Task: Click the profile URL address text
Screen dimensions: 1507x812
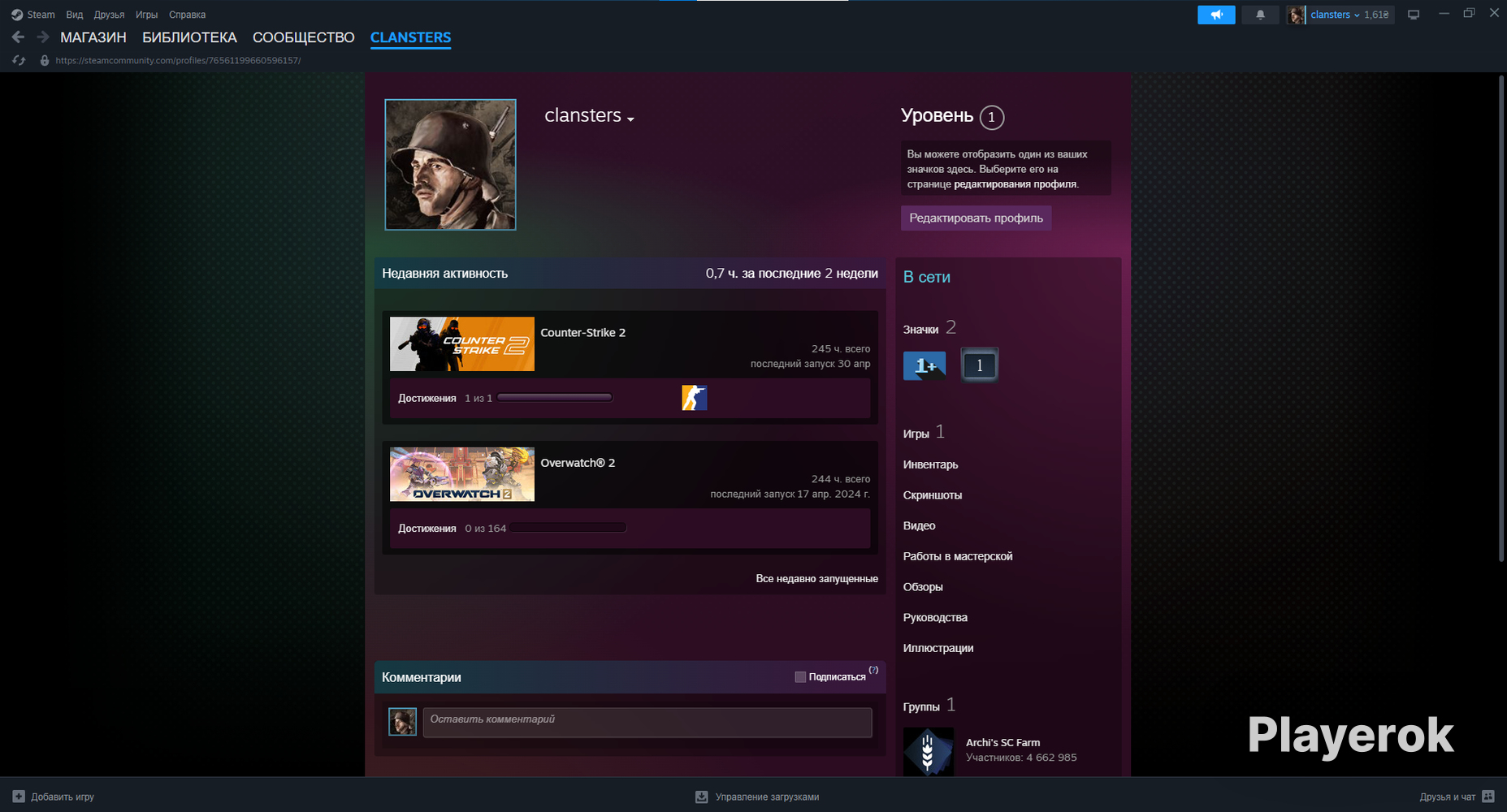Action: [178, 60]
